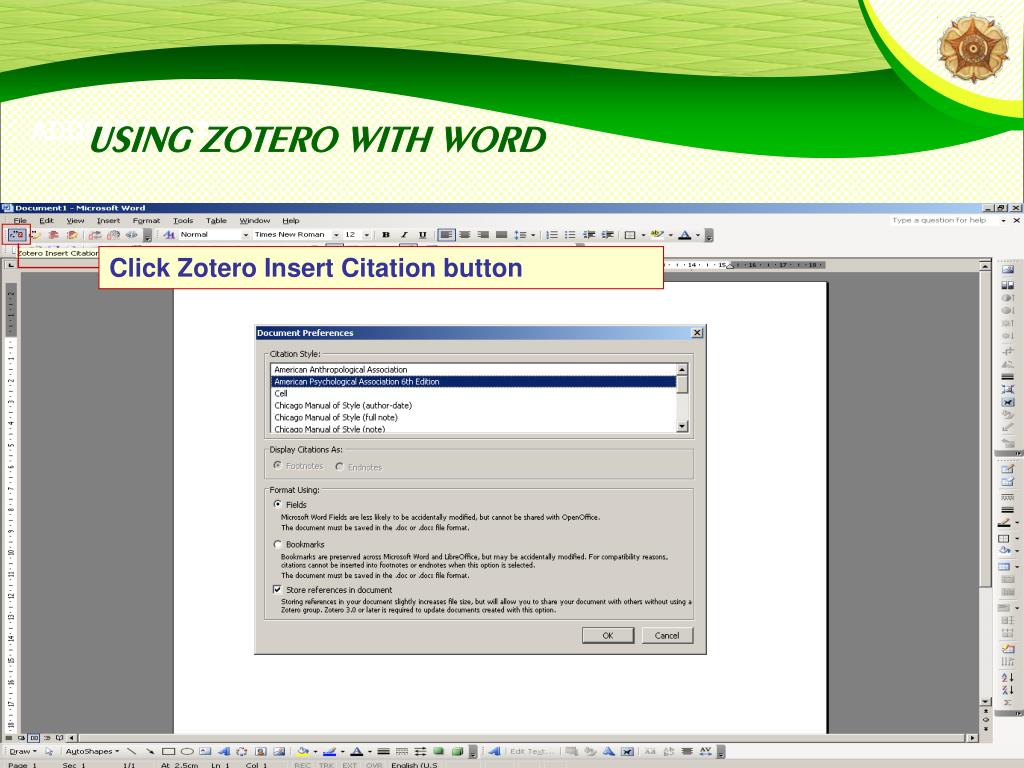1024x768 pixels.
Task: Open the File menu
Action: click(20, 221)
